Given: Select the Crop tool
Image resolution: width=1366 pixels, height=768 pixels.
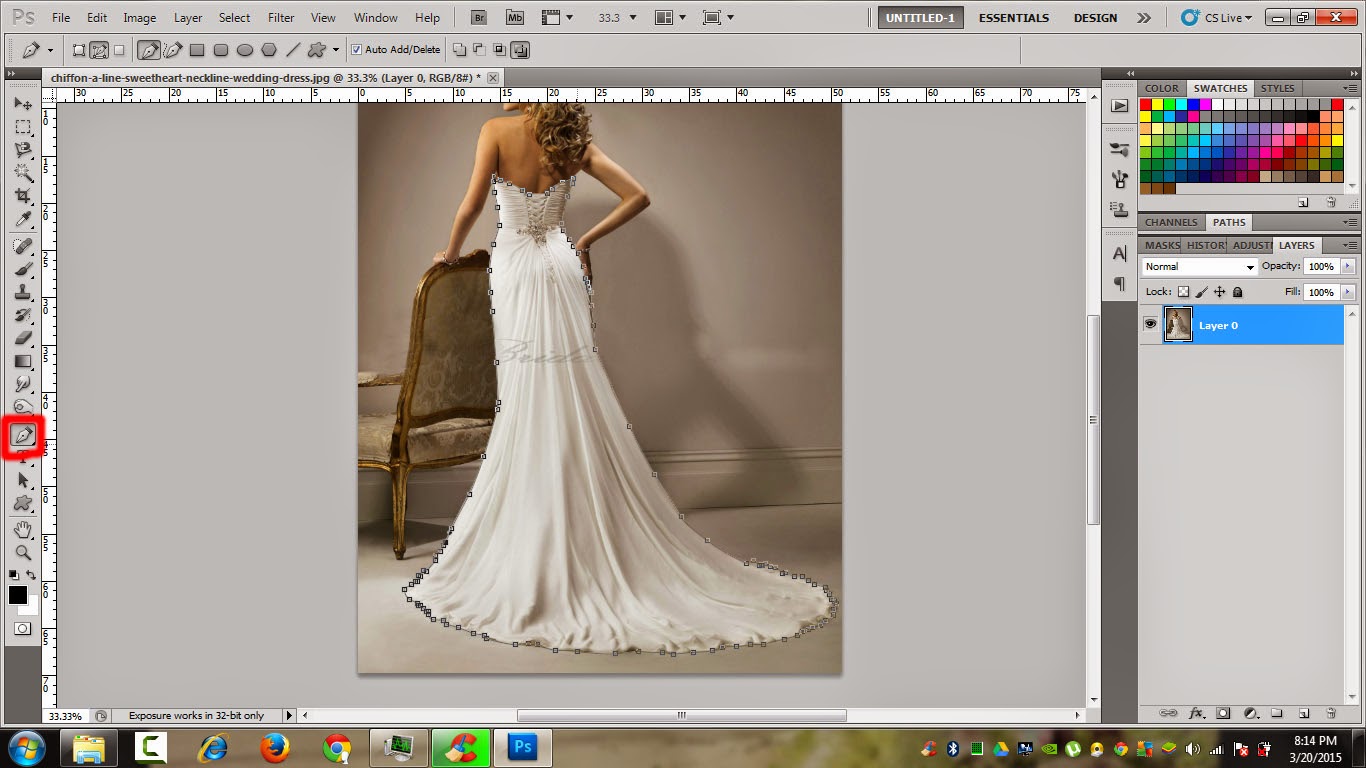Looking at the screenshot, I should coord(22,196).
